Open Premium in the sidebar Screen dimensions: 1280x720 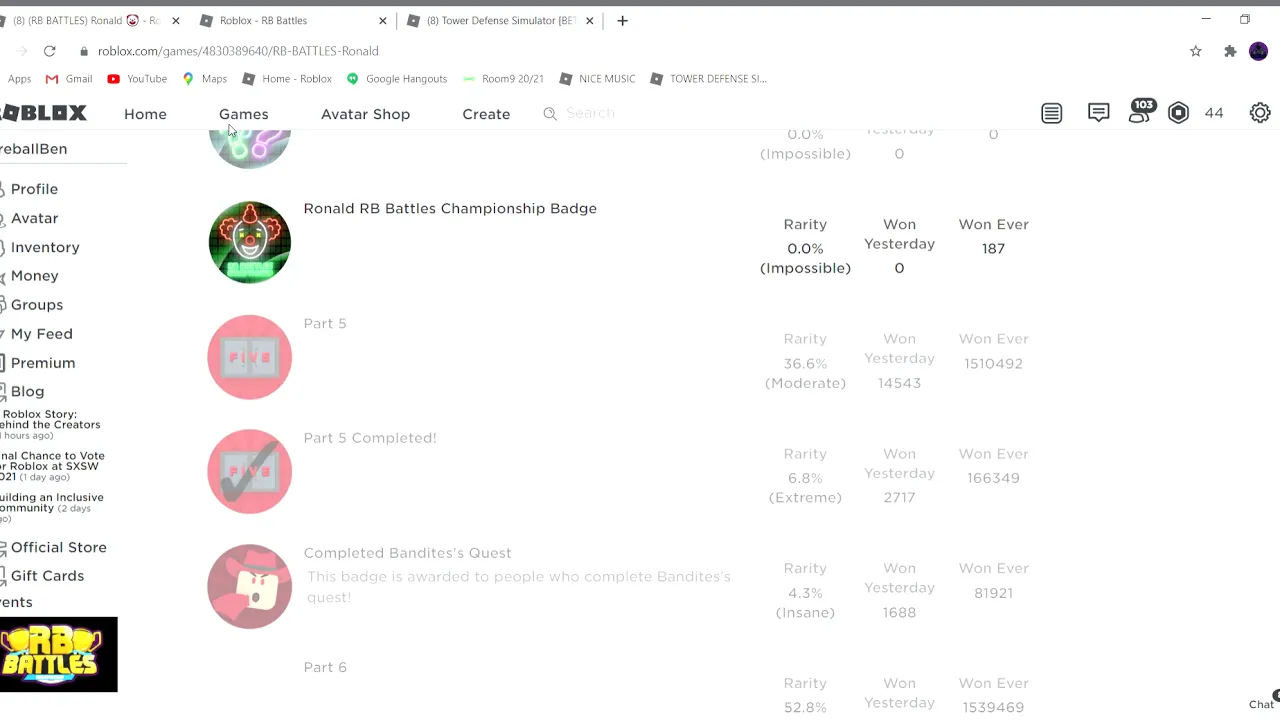coord(43,363)
